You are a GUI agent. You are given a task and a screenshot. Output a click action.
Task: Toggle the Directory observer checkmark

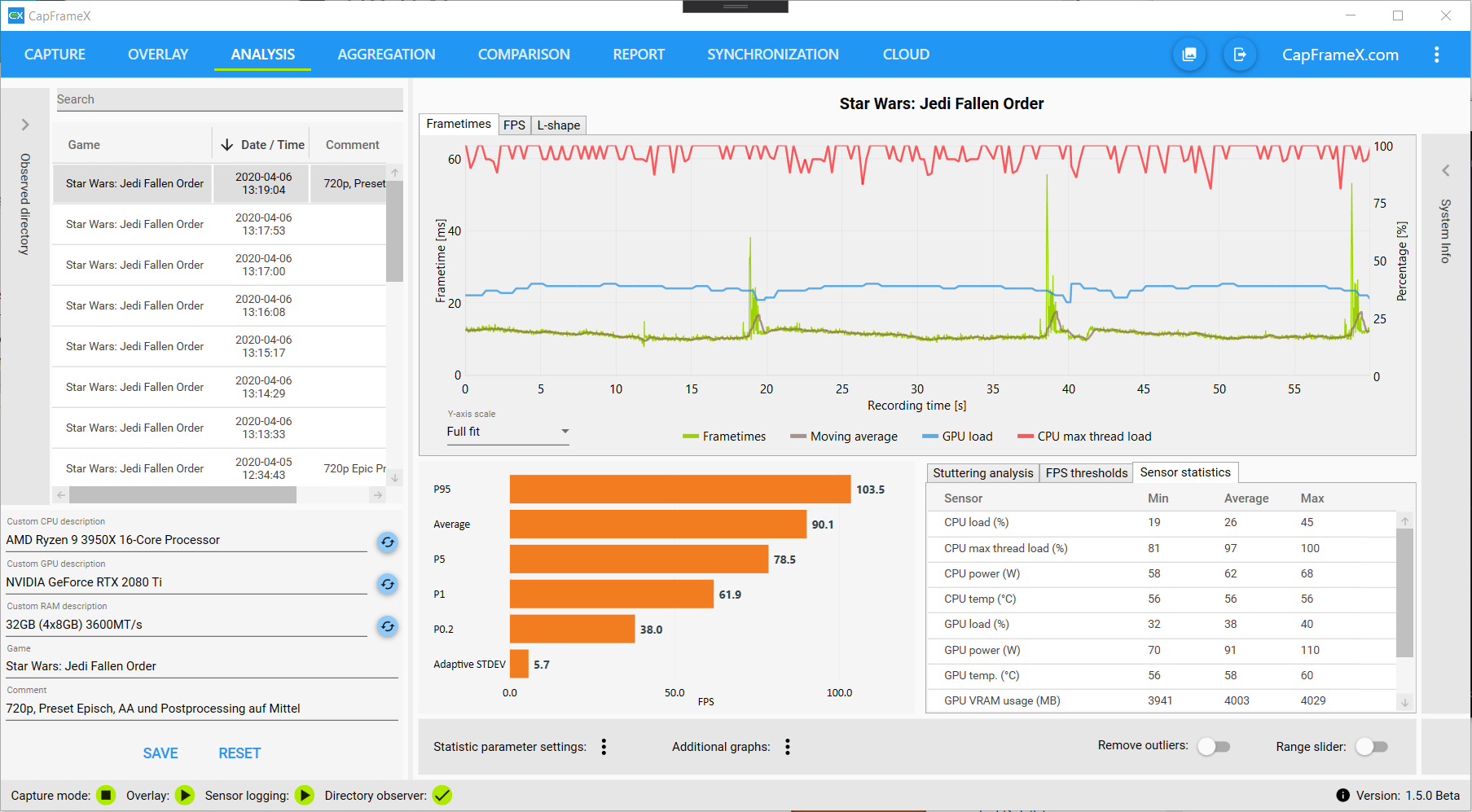[x=442, y=796]
